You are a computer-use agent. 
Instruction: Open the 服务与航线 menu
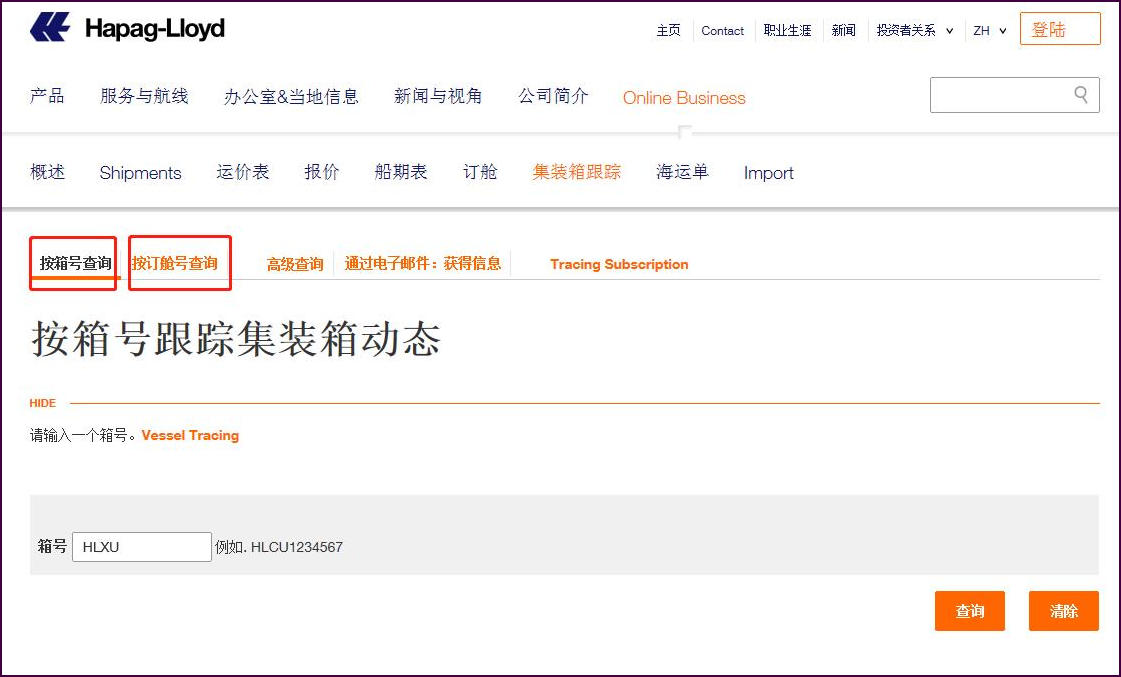coord(144,96)
